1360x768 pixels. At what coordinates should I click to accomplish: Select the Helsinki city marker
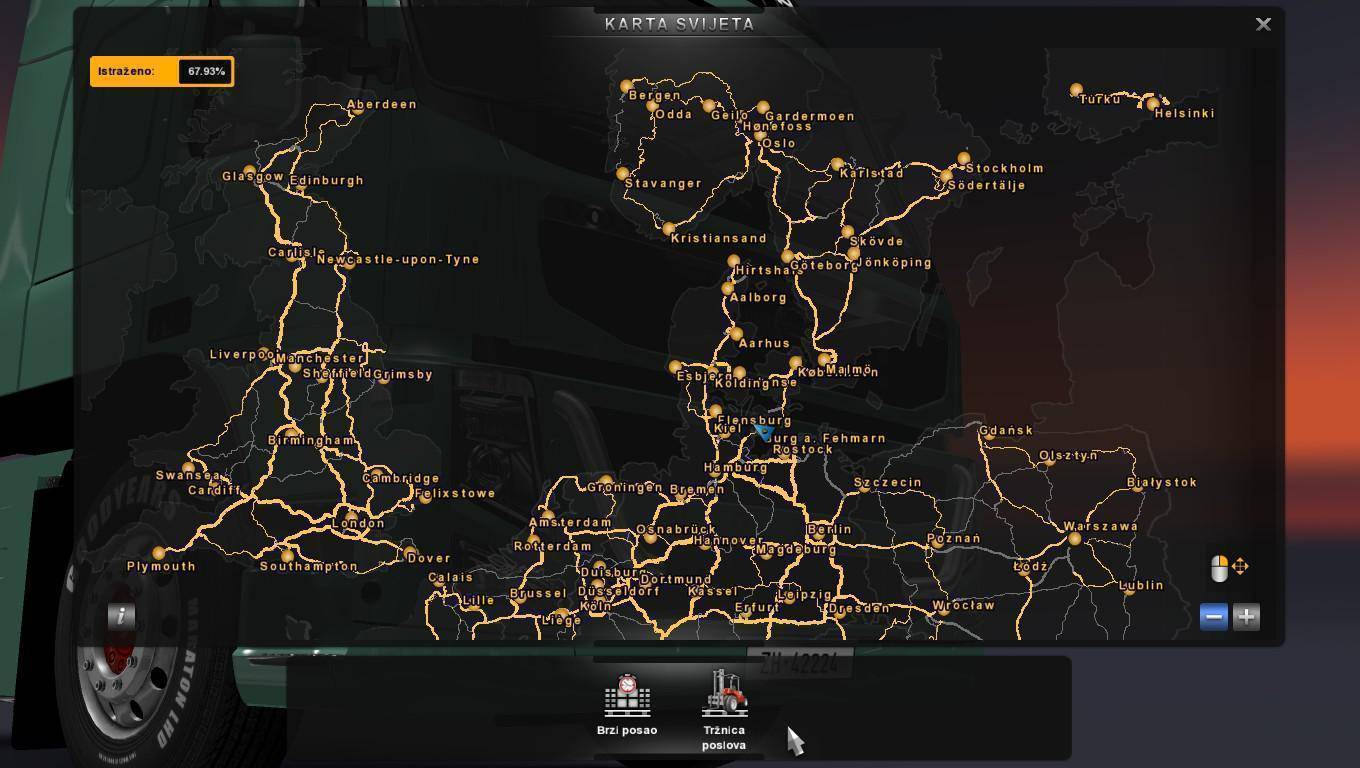1153,103
